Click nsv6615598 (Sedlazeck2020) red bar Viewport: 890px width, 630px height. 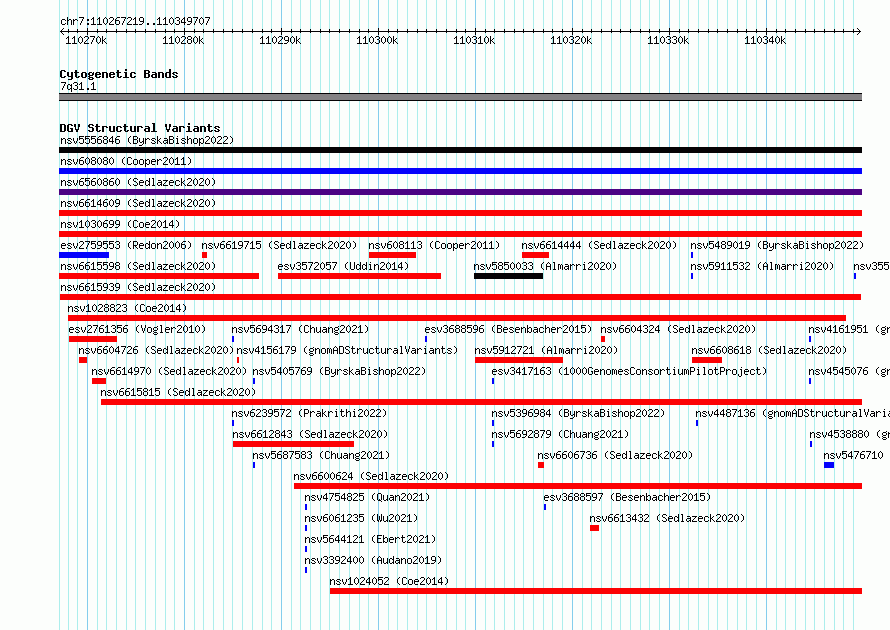click(x=159, y=276)
